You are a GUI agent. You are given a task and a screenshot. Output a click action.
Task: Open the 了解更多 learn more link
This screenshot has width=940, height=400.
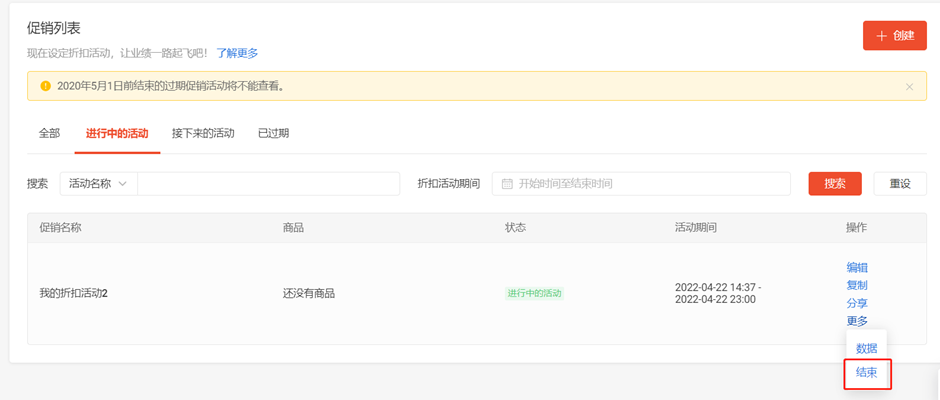(x=237, y=53)
